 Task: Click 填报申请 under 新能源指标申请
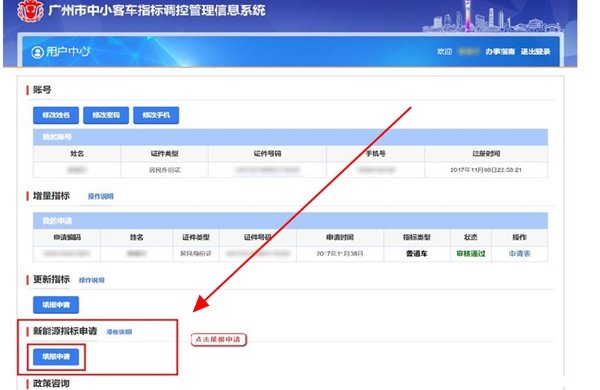[56, 357]
